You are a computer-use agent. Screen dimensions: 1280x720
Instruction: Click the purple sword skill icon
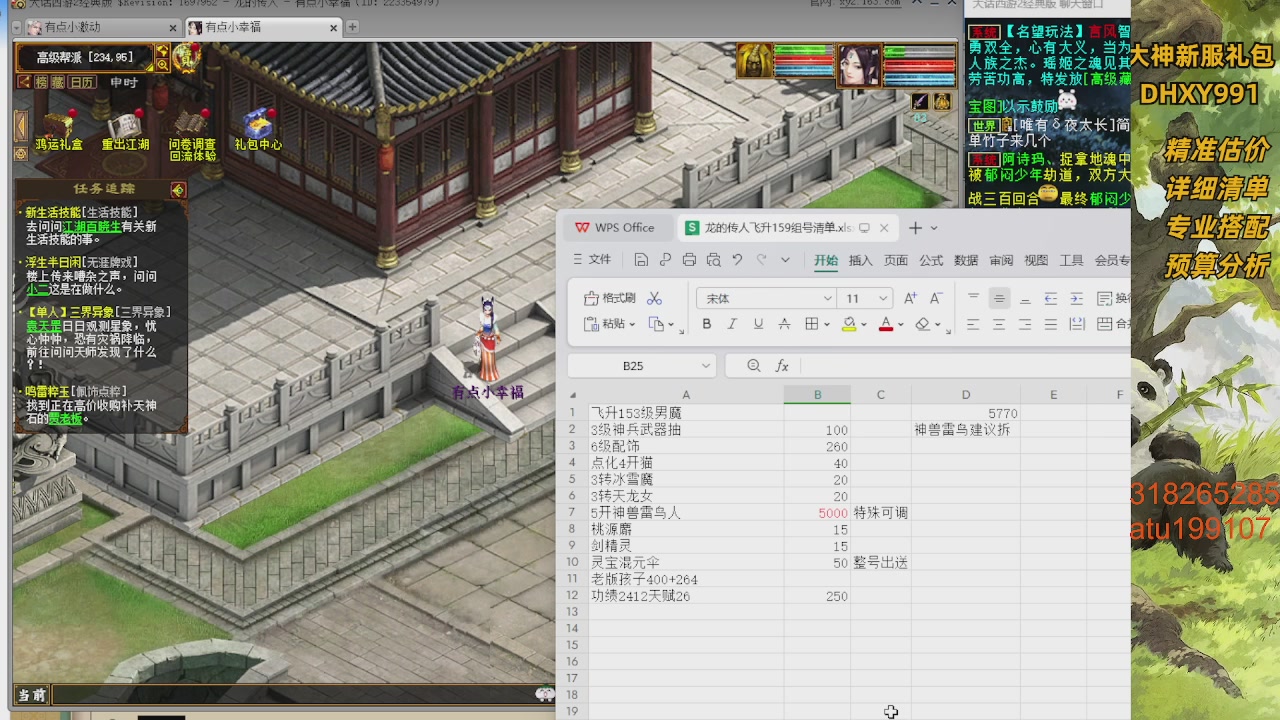point(920,101)
